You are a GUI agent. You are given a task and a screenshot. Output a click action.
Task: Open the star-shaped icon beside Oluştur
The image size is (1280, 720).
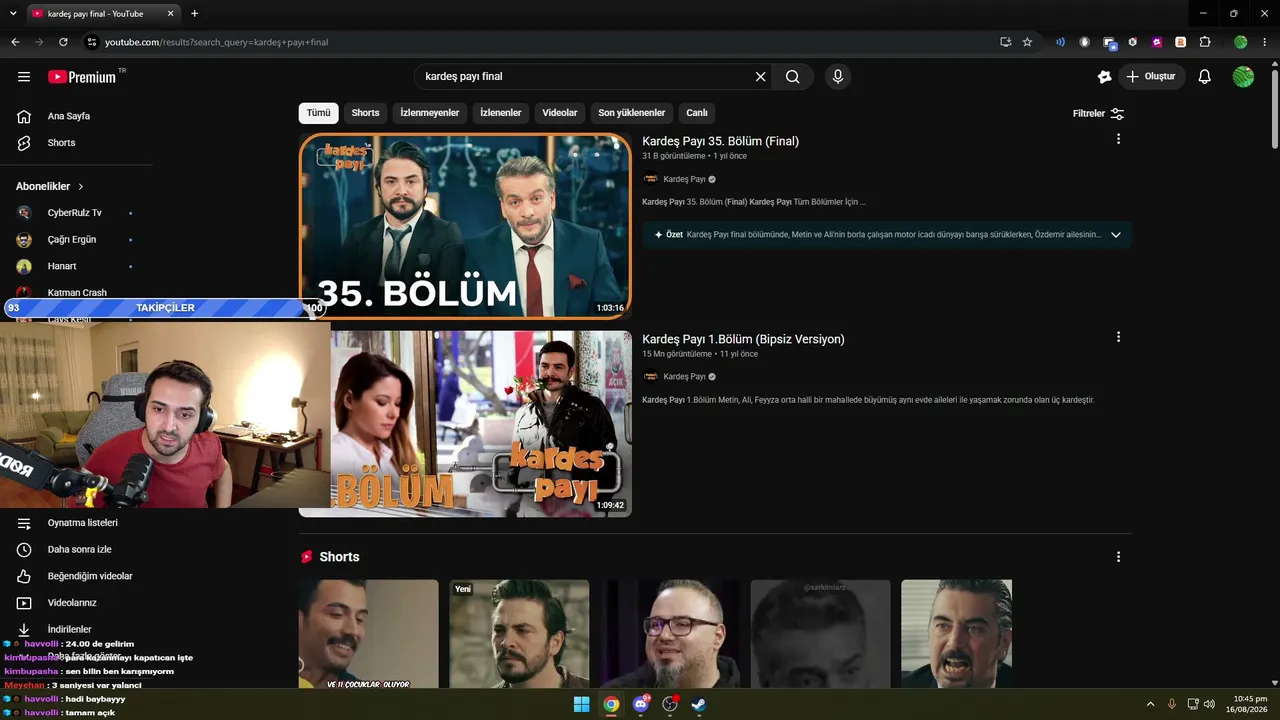[x=1104, y=77]
